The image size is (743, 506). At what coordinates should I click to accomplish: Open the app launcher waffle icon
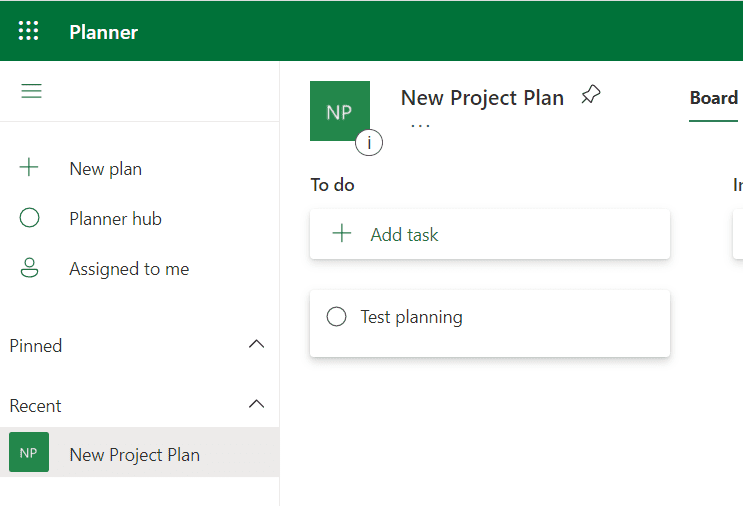29,31
